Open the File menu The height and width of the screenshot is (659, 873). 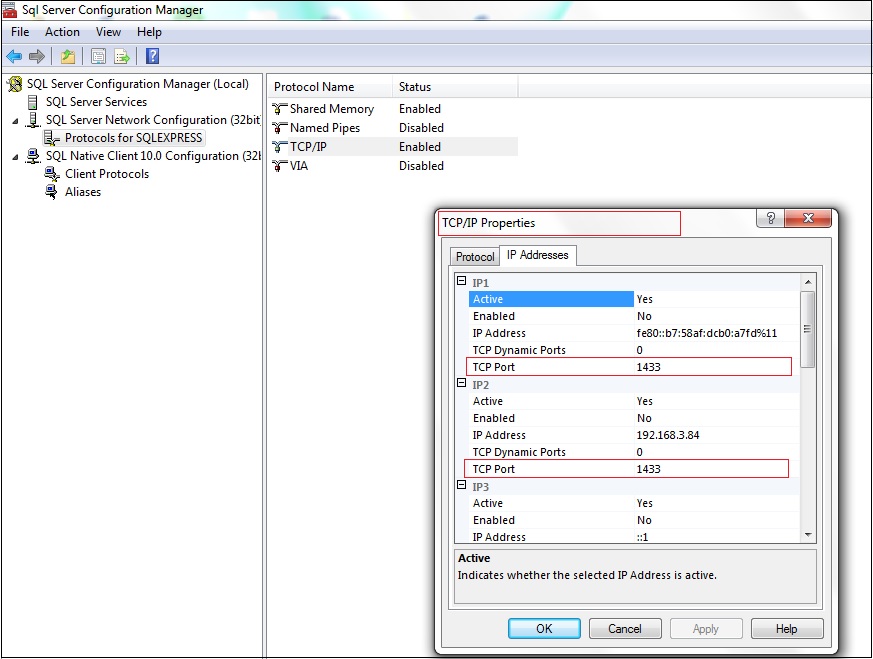[20, 32]
